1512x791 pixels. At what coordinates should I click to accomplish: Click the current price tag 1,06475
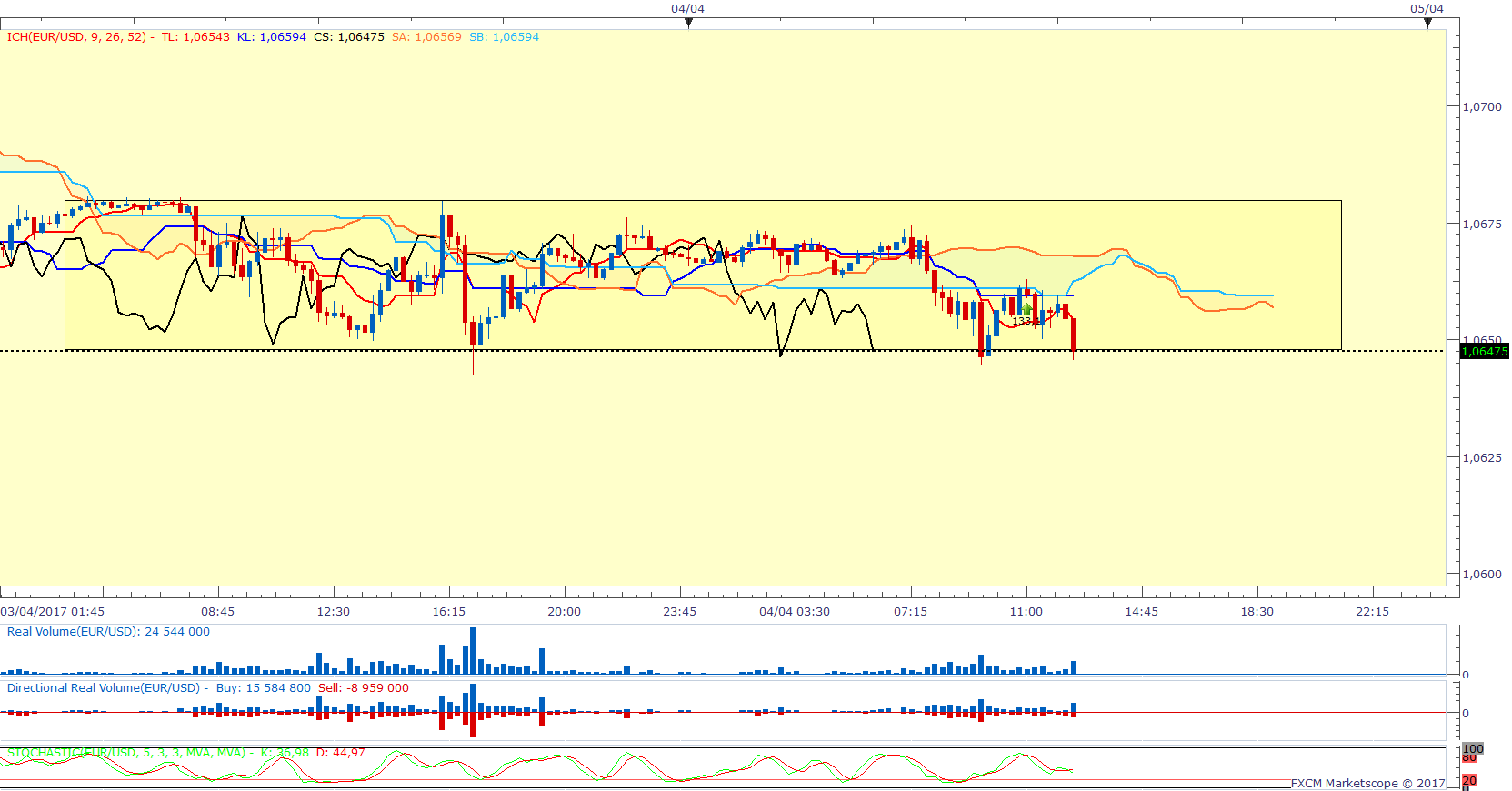[x=1485, y=352]
